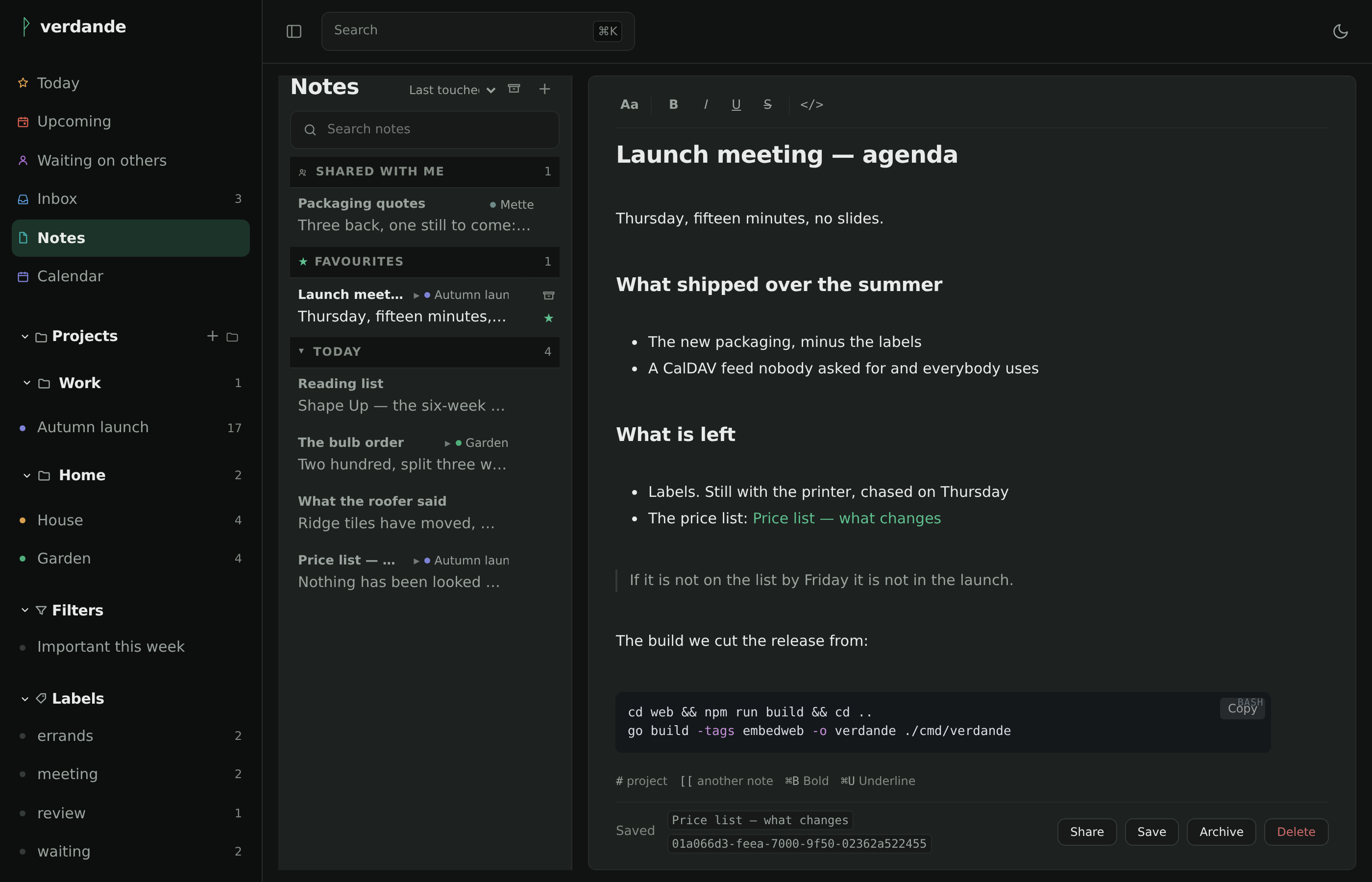The width and height of the screenshot is (1372, 882).
Task: Click the archive icon in Notes header
Action: tap(514, 89)
